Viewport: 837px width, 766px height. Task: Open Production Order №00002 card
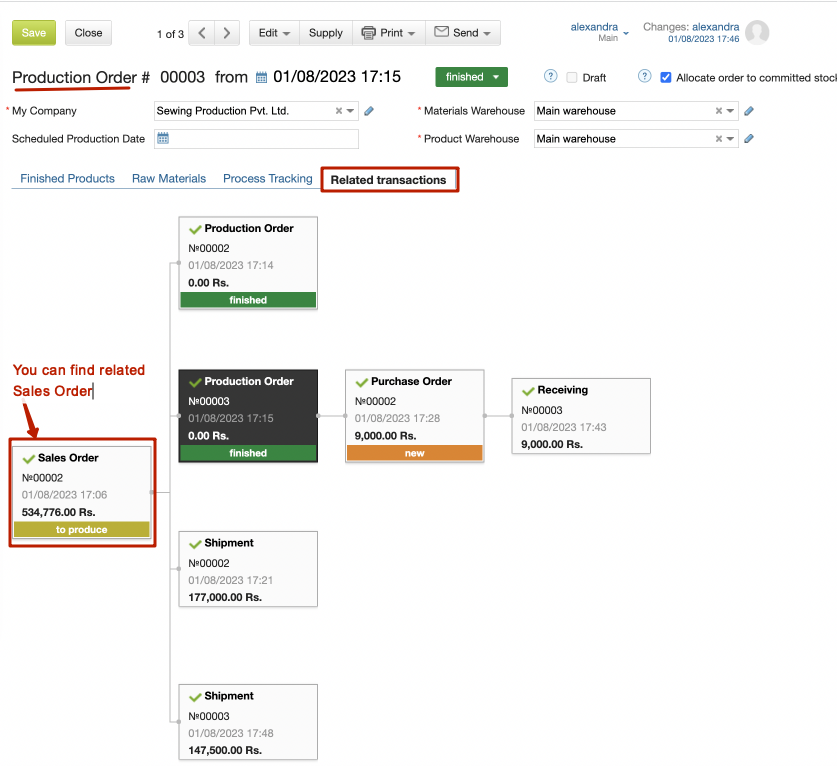(x=248, y=263)
